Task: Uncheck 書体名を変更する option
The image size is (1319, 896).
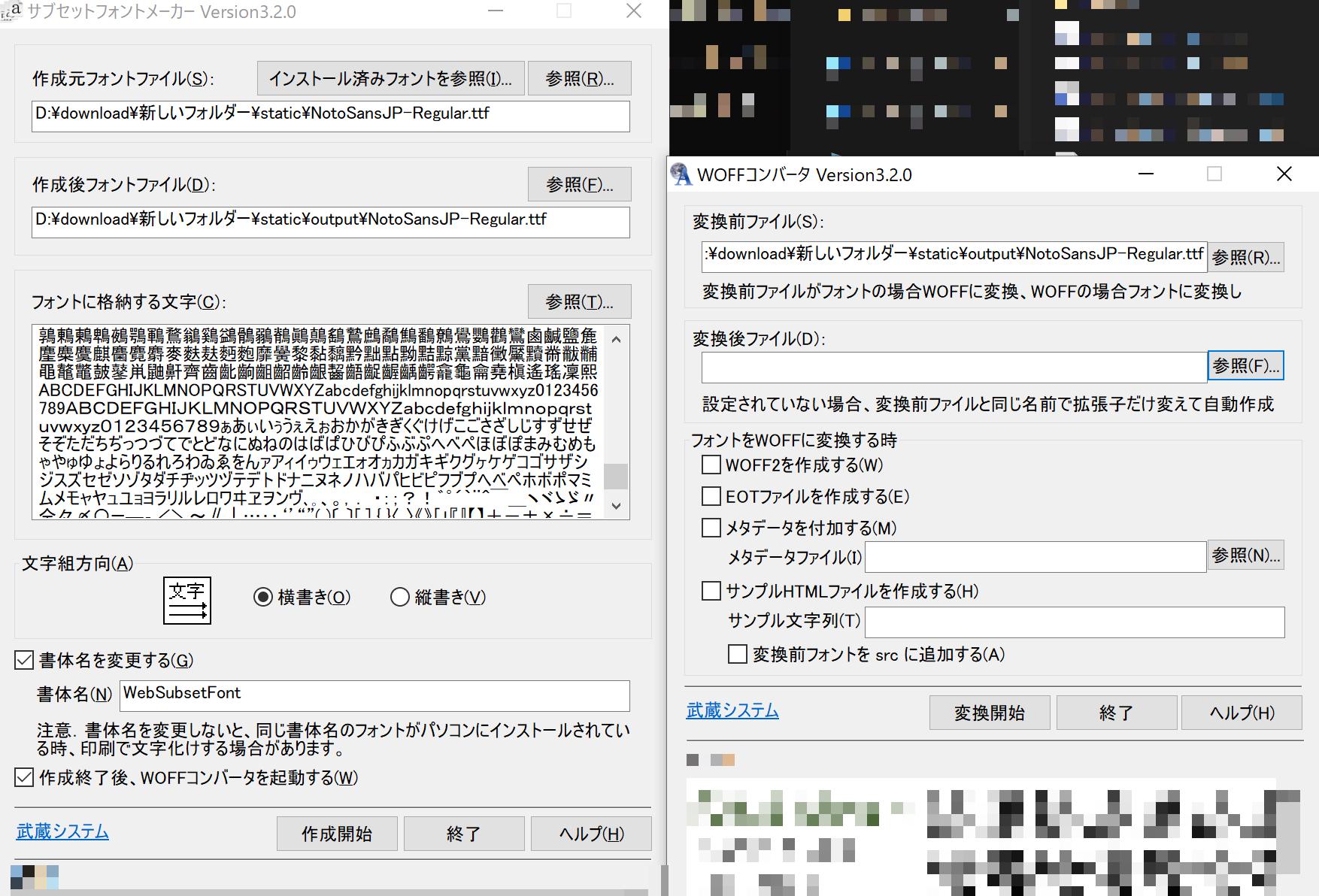Action: pyautogui.click(x=23, y=660)
